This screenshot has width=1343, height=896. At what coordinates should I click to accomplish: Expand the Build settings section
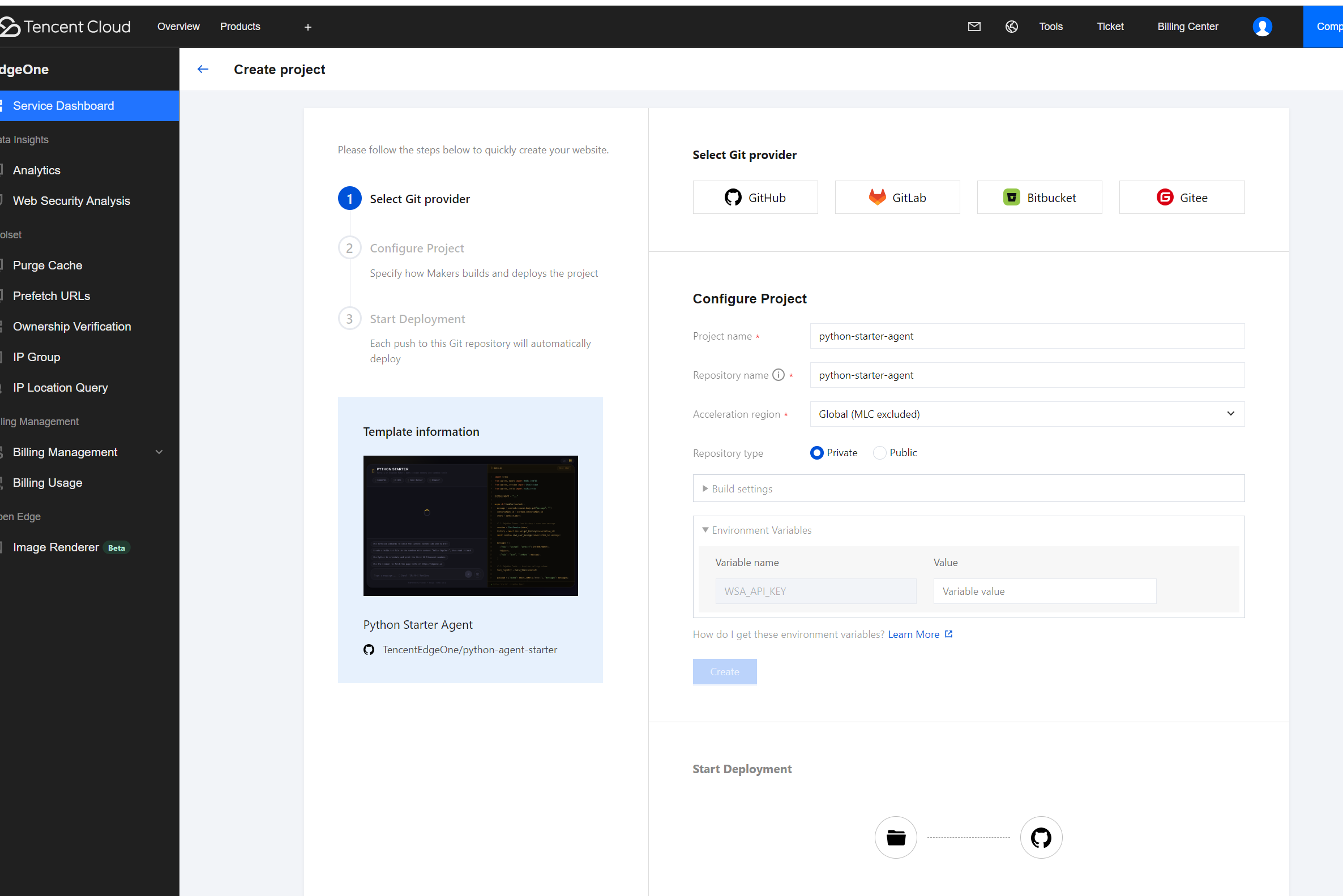(968, 488)
